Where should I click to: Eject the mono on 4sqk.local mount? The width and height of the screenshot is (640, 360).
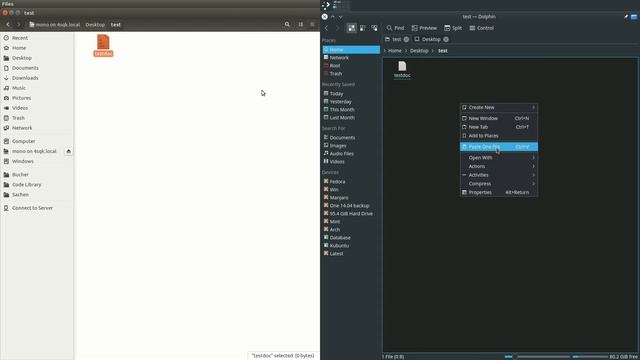click(68, 151)
